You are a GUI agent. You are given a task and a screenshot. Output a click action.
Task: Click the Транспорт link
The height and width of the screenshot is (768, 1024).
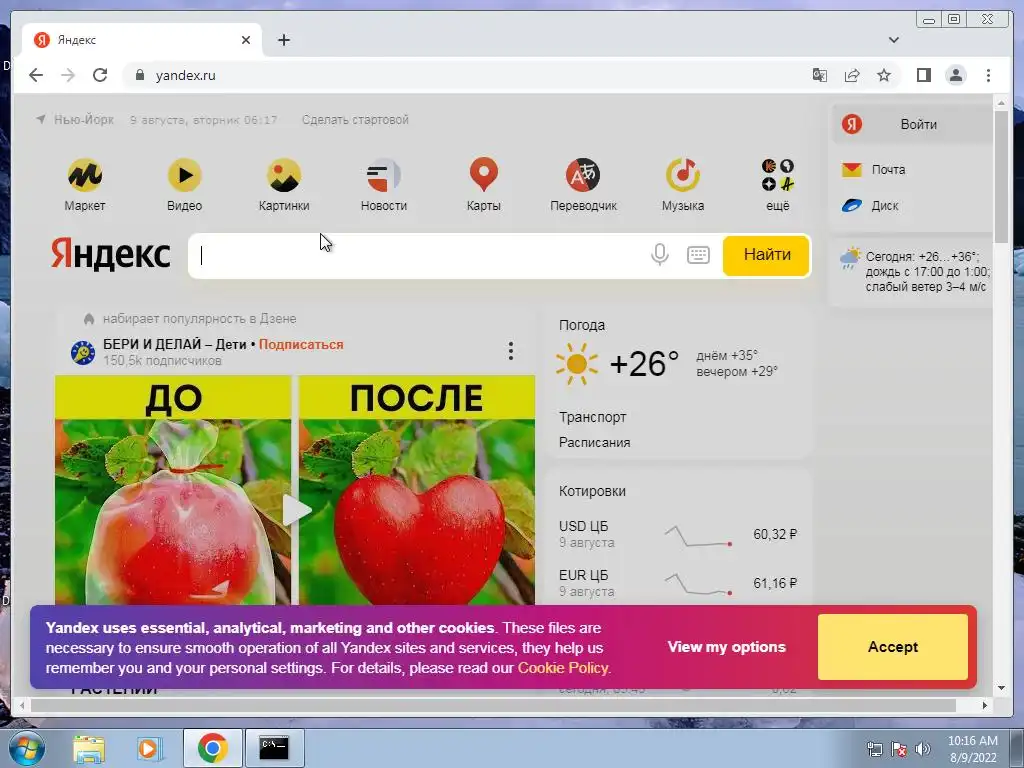[592, 417]
